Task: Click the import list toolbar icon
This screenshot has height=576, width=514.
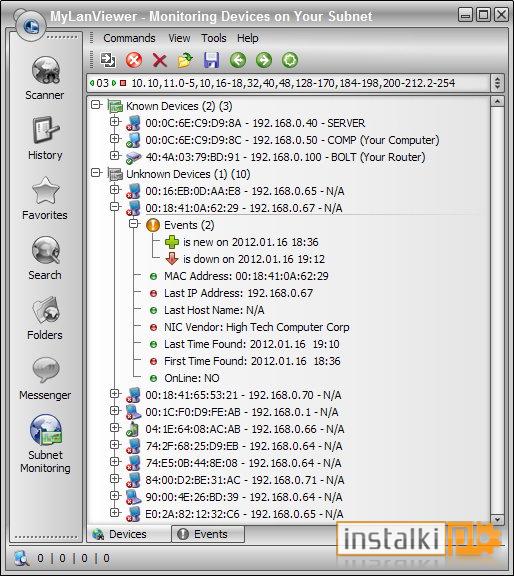Action: tap(108, 60)
